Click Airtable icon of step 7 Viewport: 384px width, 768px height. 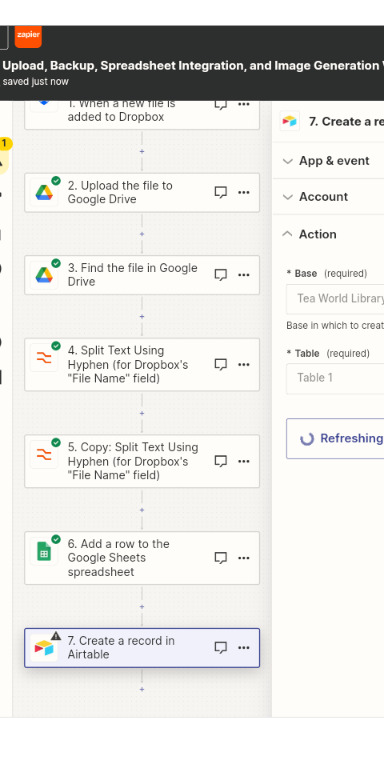point(44,648)
